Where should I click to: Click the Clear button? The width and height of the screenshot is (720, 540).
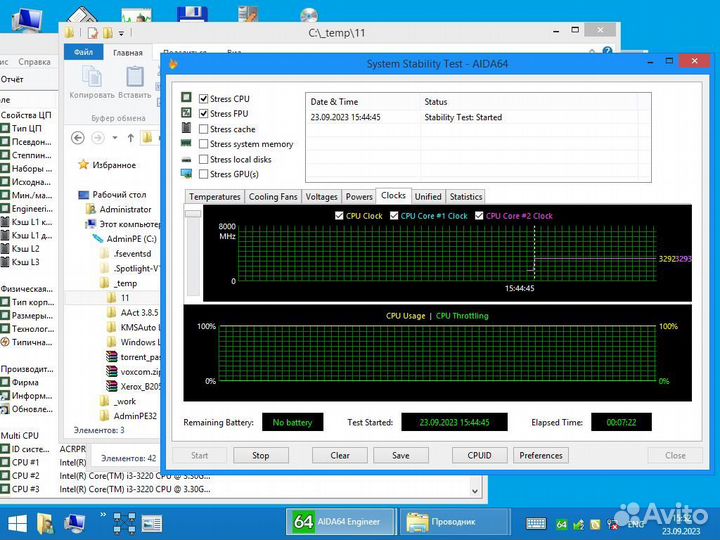[x=340, y=456]
